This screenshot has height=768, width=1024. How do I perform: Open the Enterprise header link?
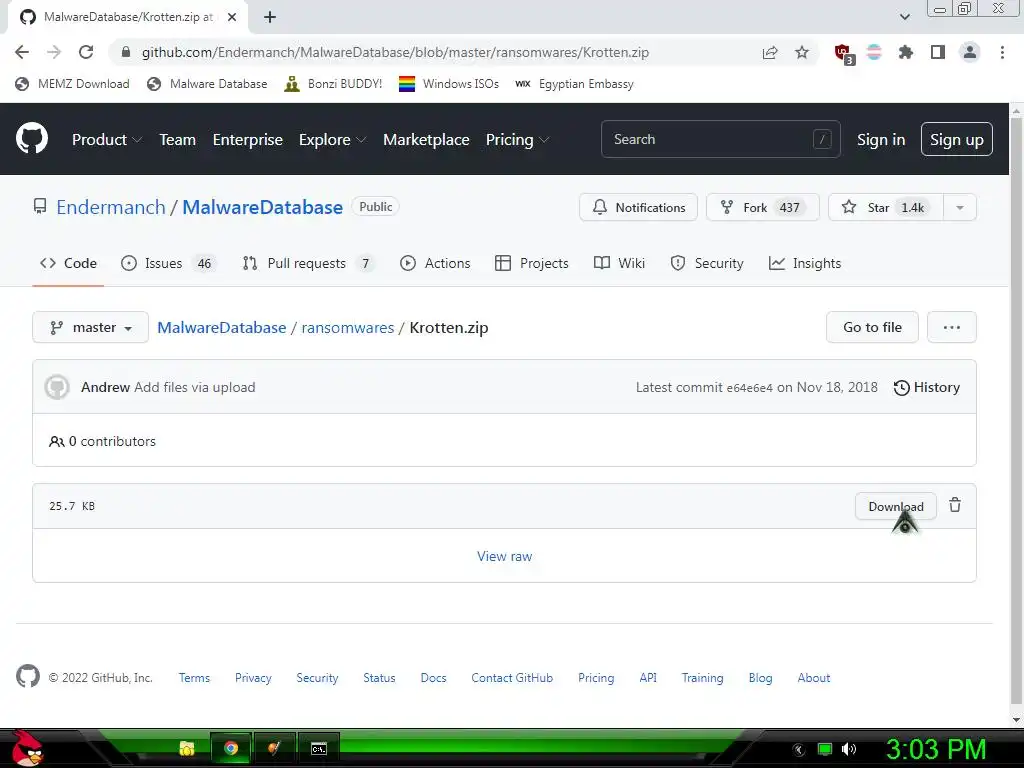pos(248,140)
